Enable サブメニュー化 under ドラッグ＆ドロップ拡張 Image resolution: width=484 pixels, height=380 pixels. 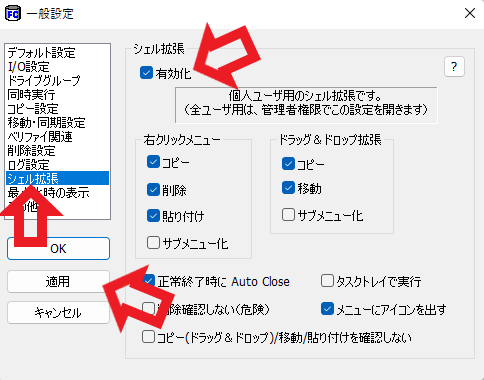click(288, 215)
